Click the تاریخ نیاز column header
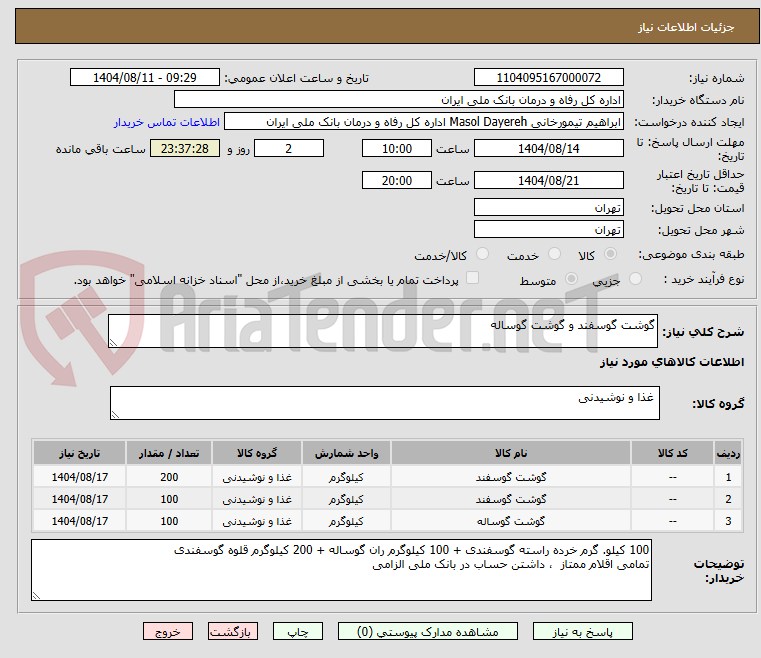This screenshot has width=761, height=658. (x=80, y=453)
